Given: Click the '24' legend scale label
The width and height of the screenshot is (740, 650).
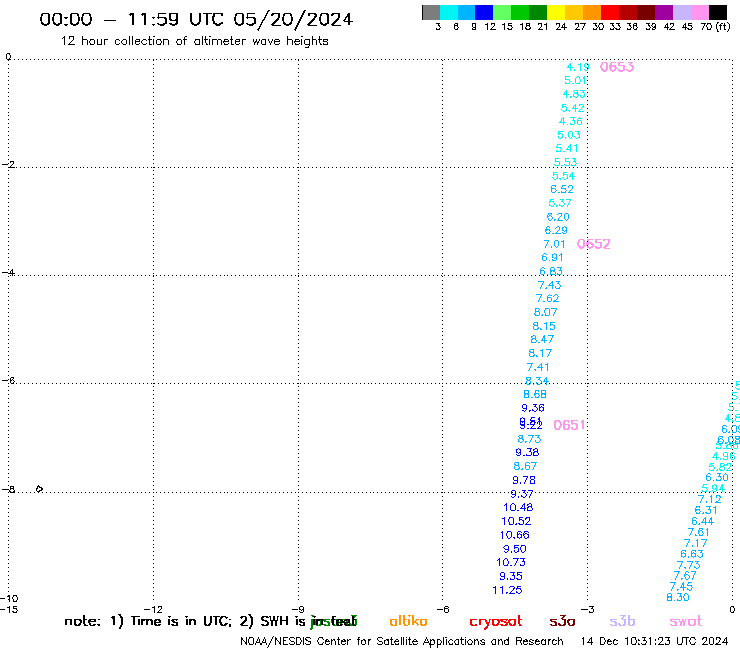Looking at the screenshot, I should click(561, 27).
